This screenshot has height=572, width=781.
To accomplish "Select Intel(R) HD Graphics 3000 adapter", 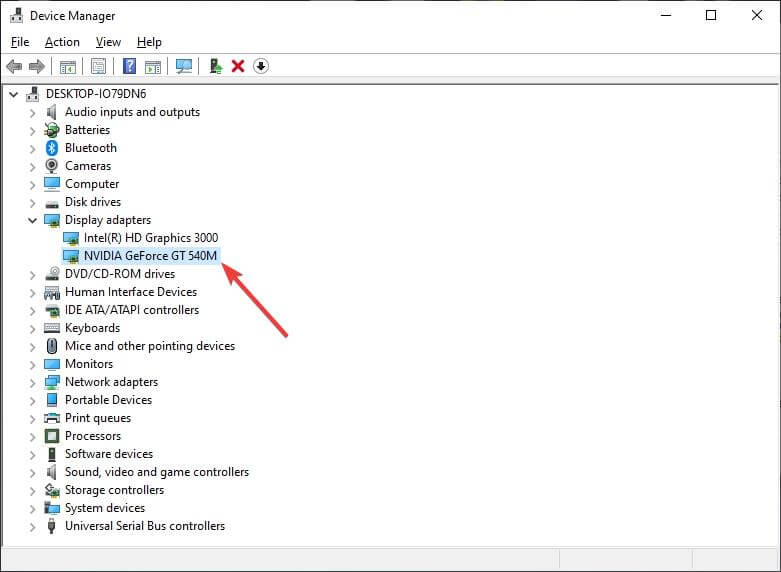I will [150, 238].
